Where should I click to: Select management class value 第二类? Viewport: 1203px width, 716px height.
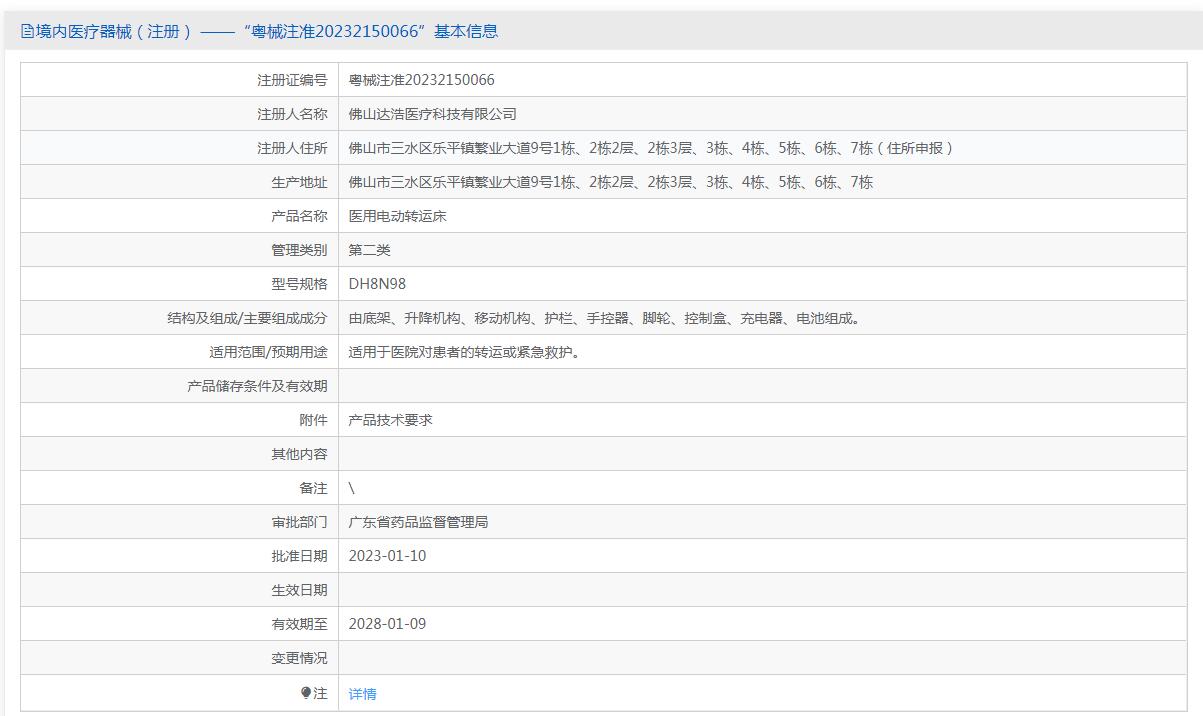[369, 250]
